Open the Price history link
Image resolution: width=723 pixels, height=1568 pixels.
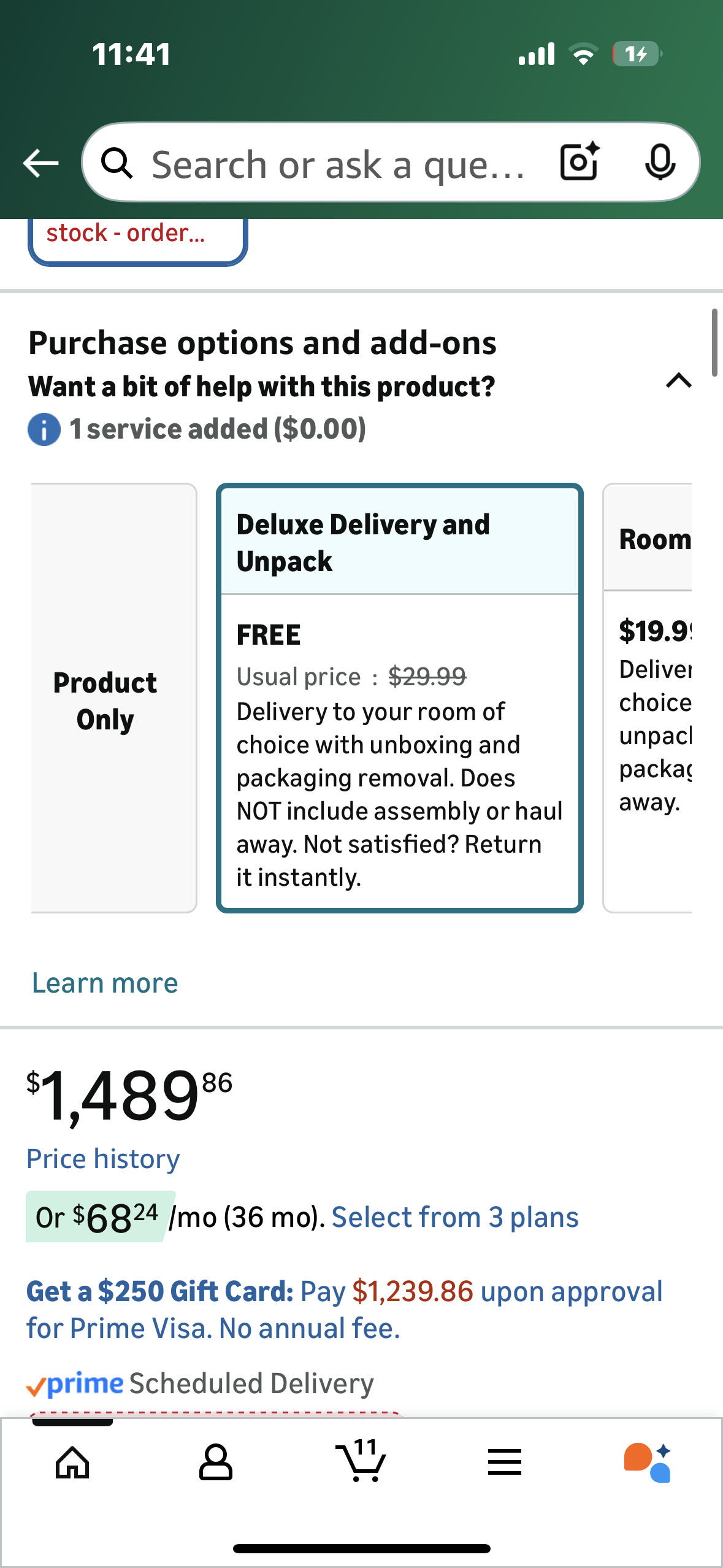(x=103, y=1159)
